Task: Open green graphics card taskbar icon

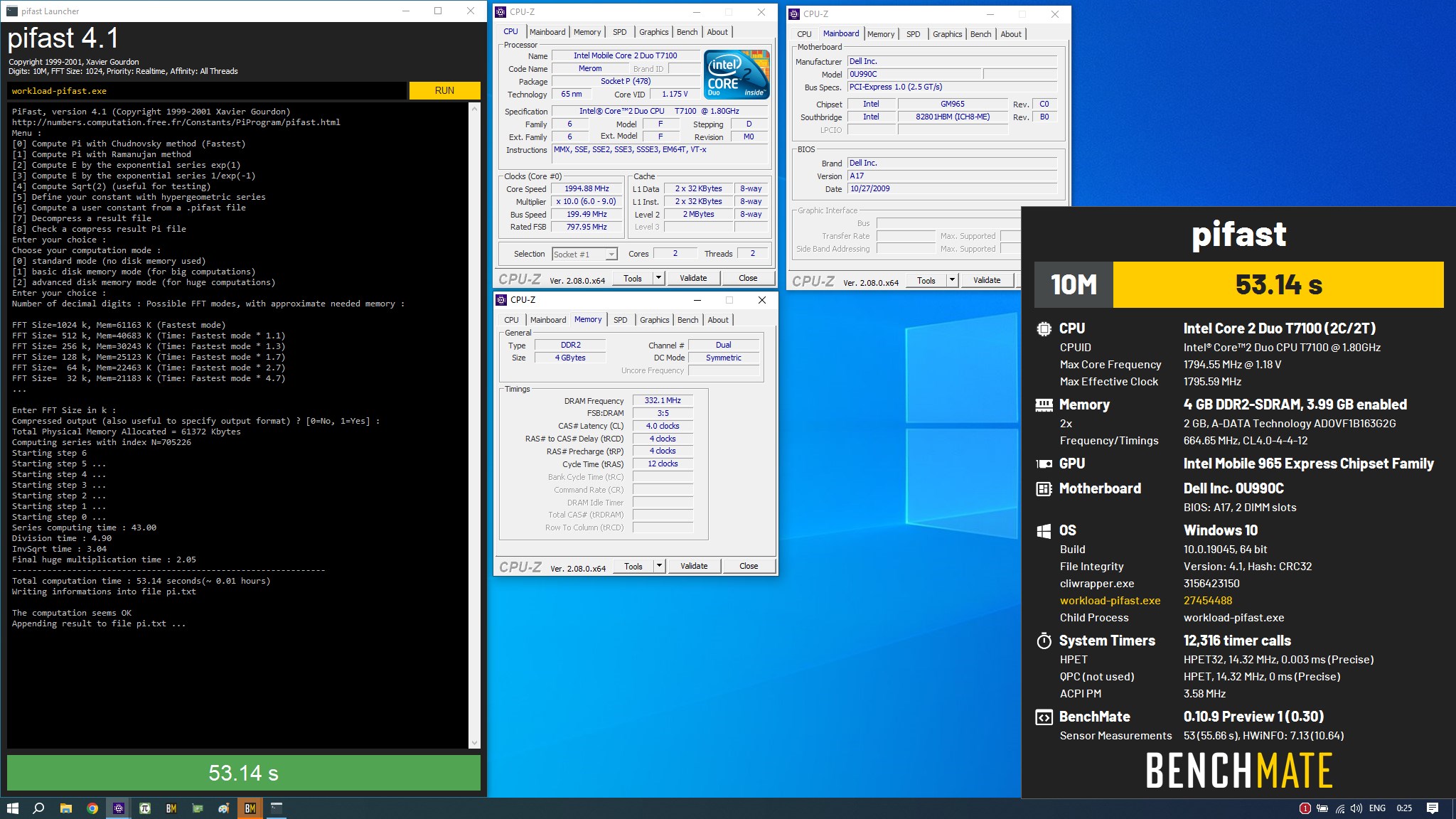Action: point(198,808)
